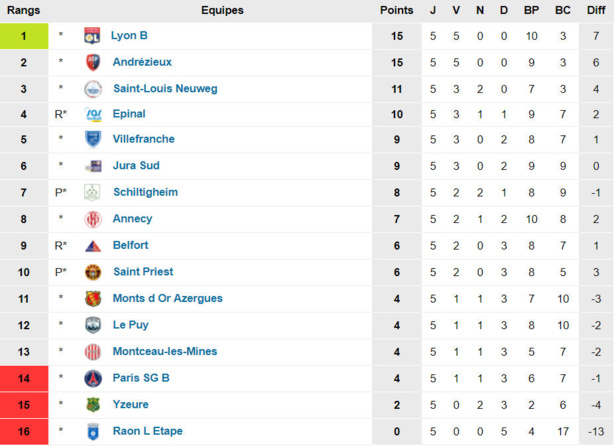Click the Lyon B team logo
This screenshot has width=614, height=446.
click(x=93, y=36)
